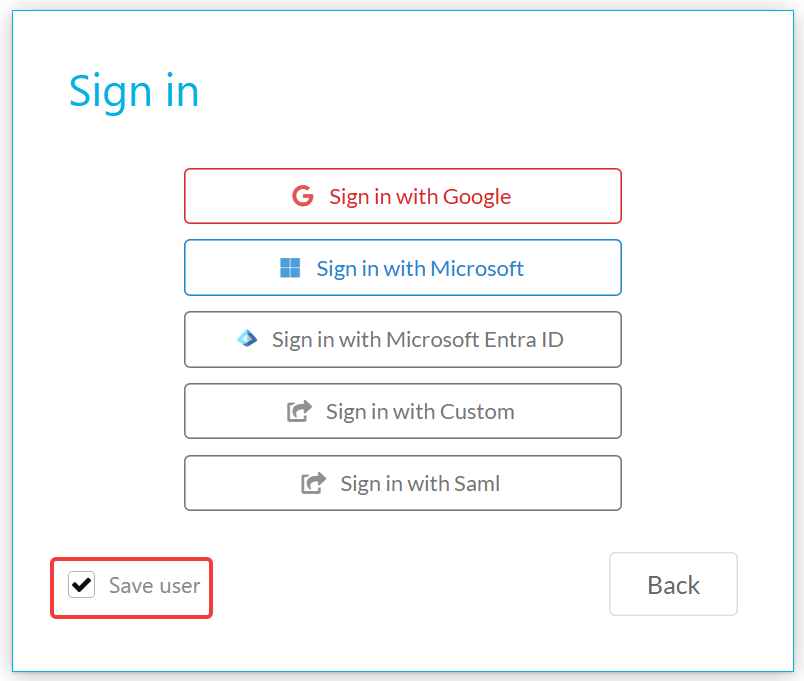The height and width of the screenshot is (681, 804).
Task: Click the Google G logo icon
Action: pyautogui.click(x=303, y=196)
